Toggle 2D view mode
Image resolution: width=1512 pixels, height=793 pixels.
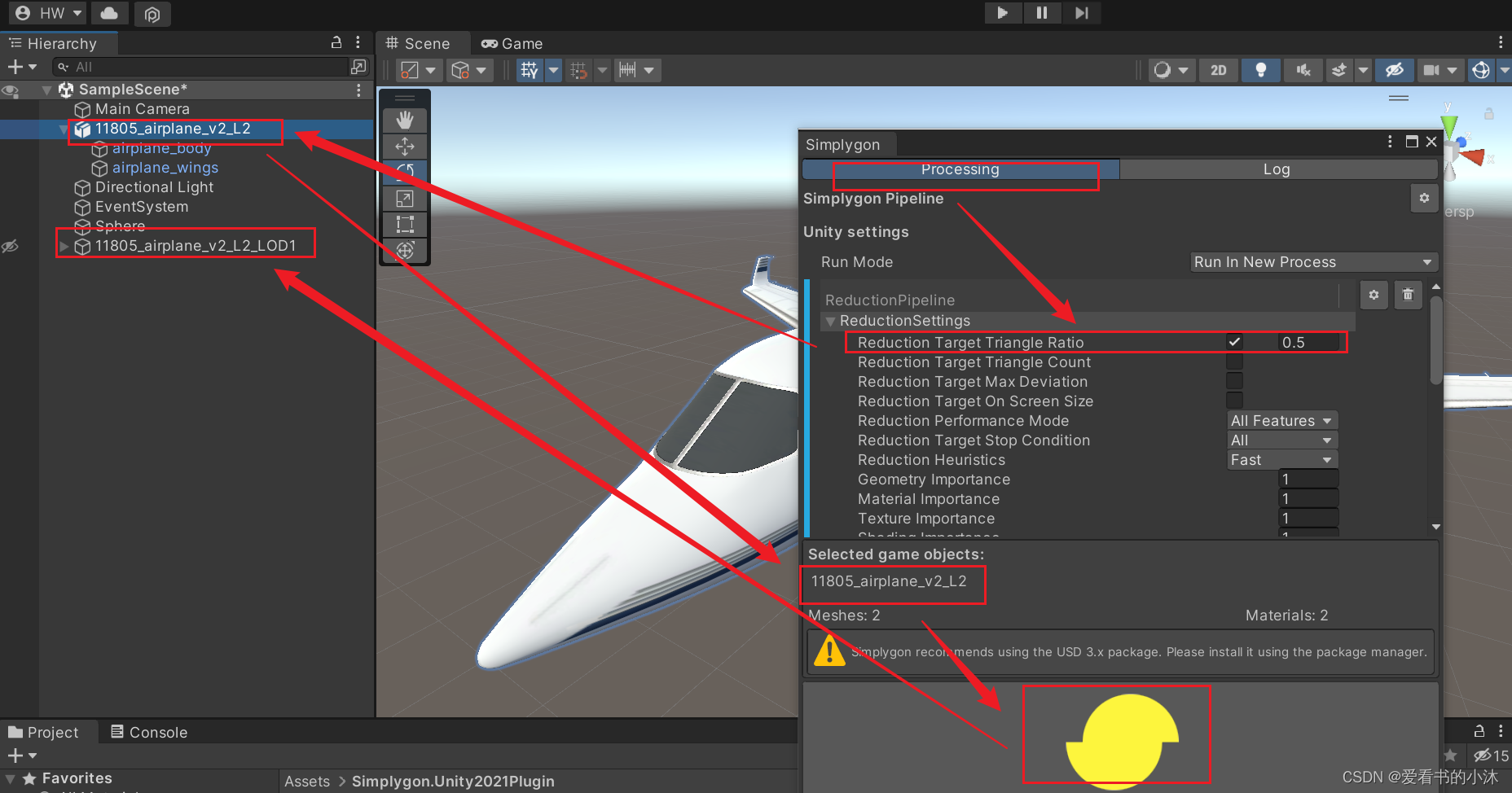(1219, 71)
